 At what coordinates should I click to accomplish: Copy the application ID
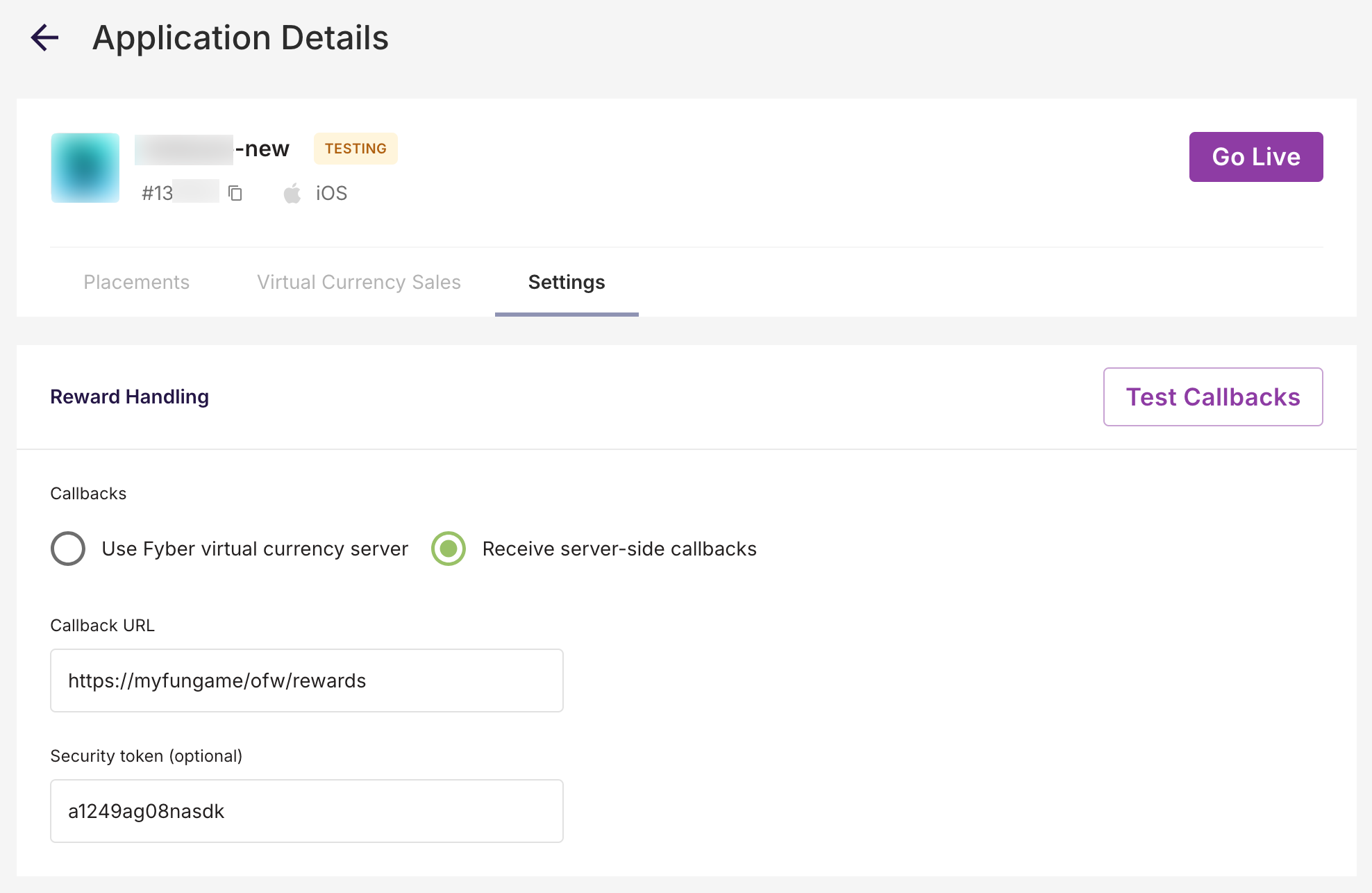[235, 193]
